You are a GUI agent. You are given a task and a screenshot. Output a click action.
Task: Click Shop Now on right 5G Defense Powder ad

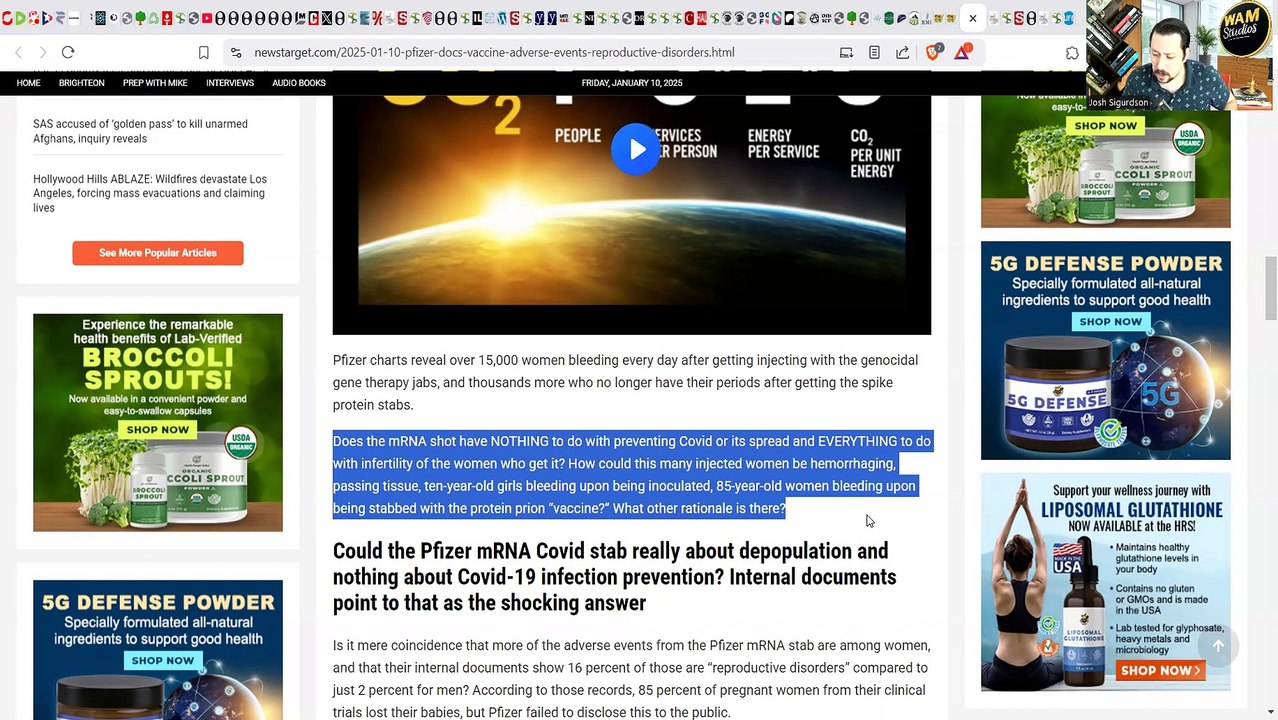[x=1110, y=321]
